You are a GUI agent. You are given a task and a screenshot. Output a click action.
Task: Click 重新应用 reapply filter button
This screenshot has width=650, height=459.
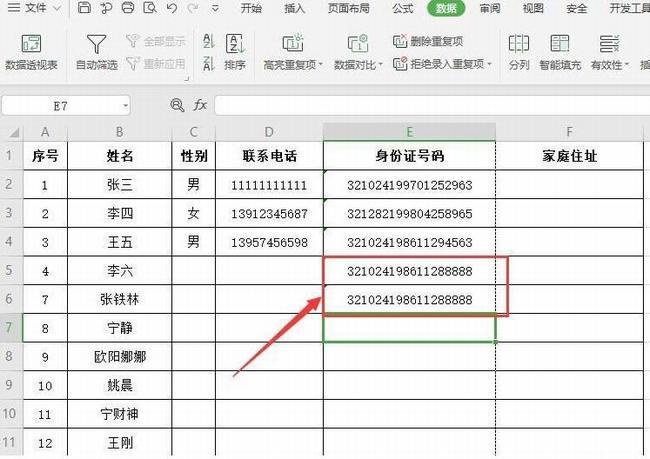pyautogui.click(x=156, y=63)
